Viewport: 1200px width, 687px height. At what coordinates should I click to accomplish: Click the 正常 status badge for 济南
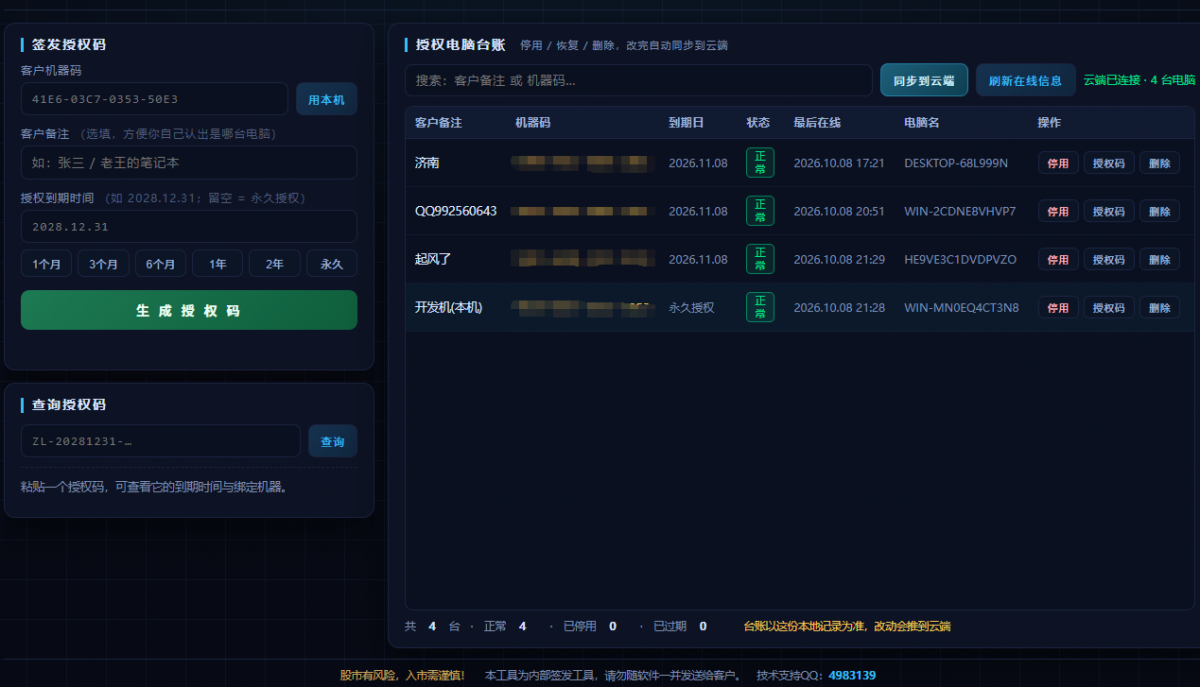tap(760, 163)
